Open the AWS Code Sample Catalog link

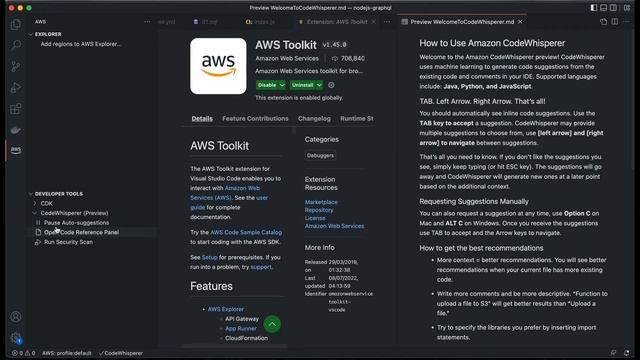(x=246, y=232)
